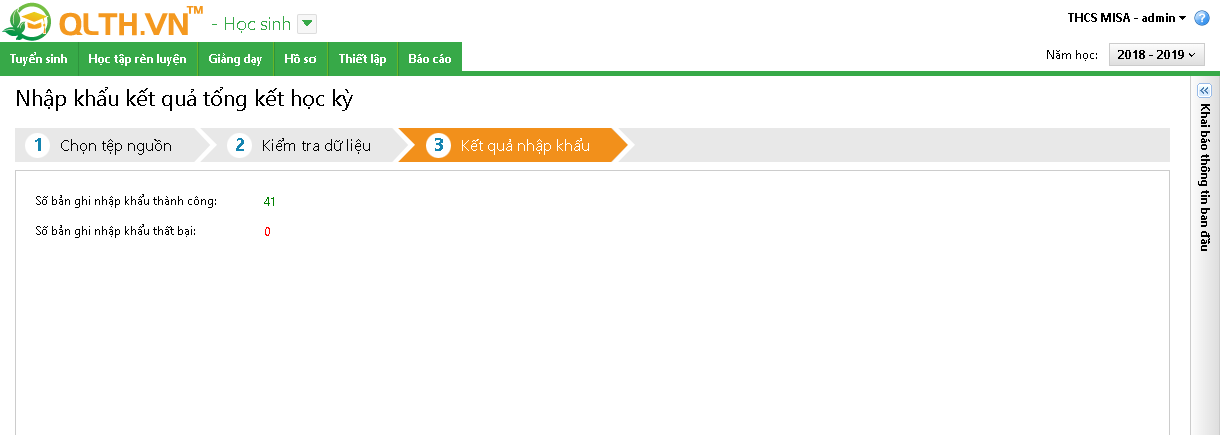This screenshot has width=1220, height=435.
Task: Open the Thiết lập menu
Action: coord(362,59)
